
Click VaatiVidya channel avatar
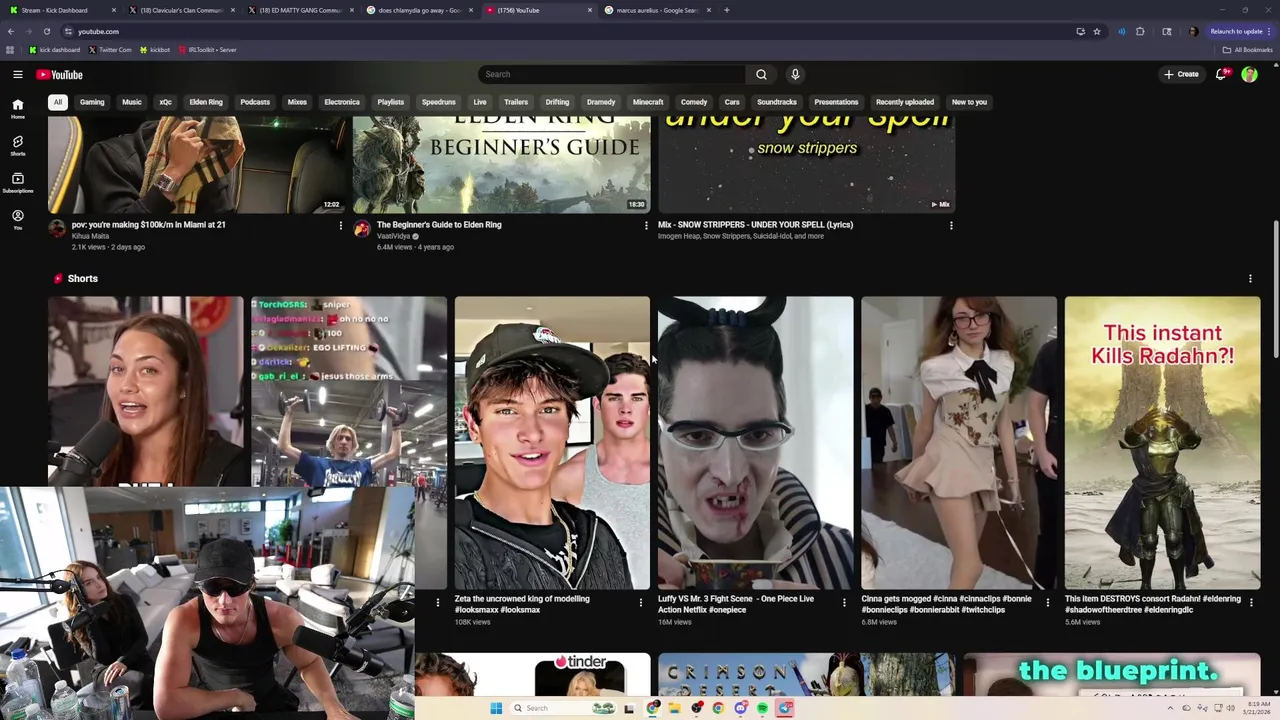[362, 229]
